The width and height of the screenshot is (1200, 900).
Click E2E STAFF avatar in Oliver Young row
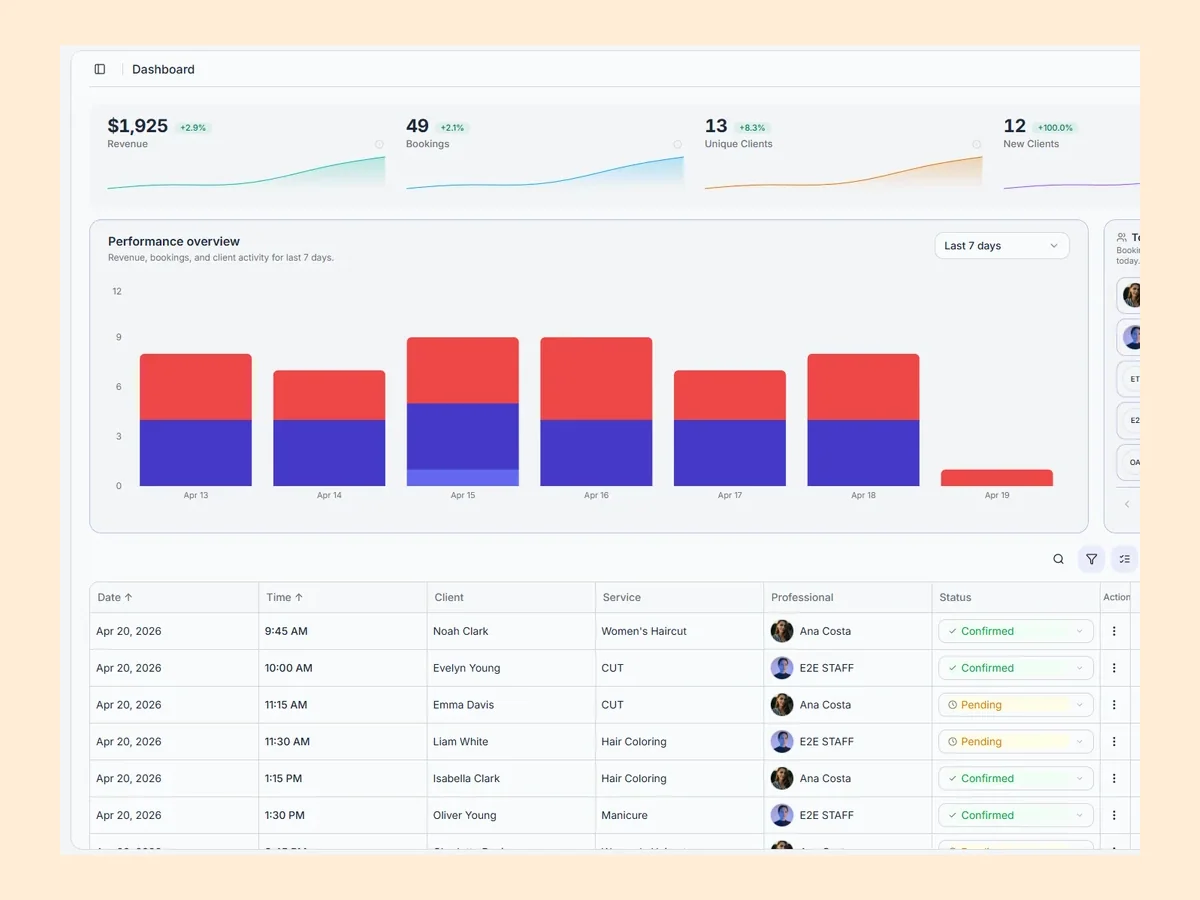[782, 815]
